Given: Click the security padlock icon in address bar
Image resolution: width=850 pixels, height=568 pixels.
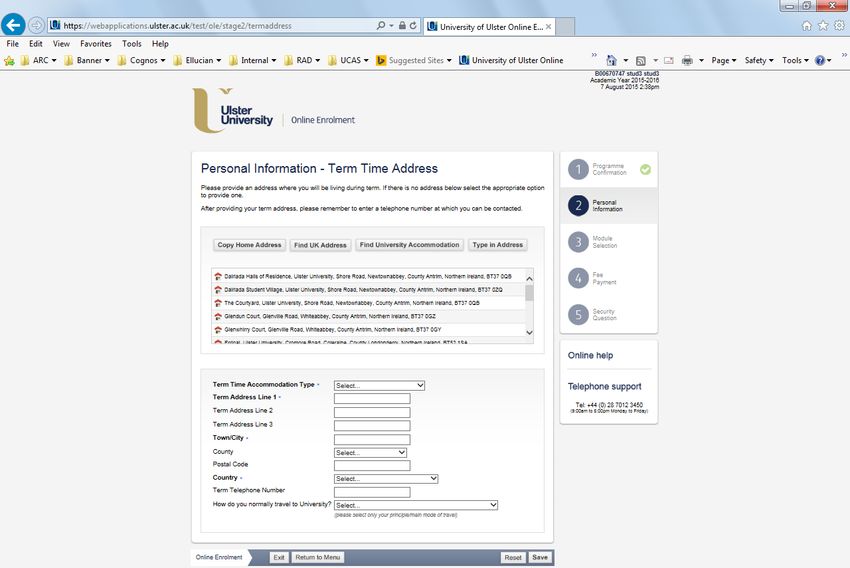Looking at the screenshot, I should pyautogui.click(x=402, y=25).
